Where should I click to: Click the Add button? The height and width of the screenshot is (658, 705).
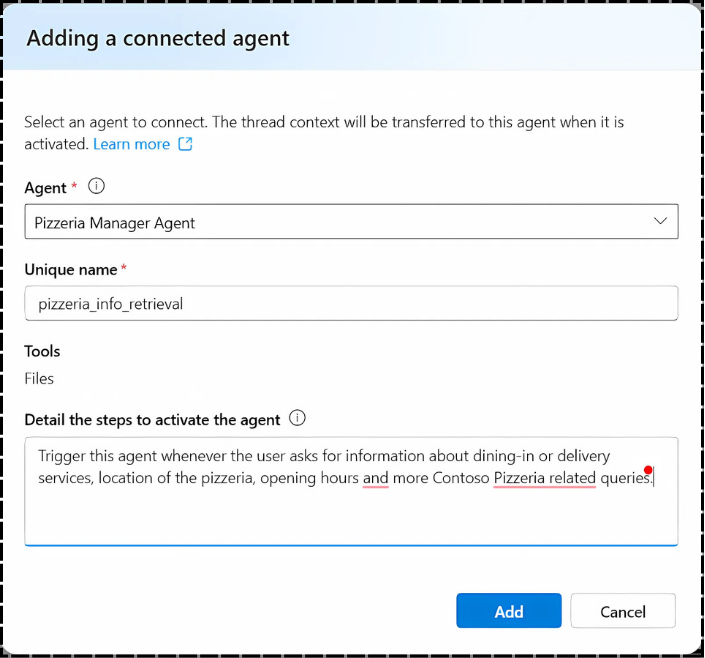click(509, 610)
